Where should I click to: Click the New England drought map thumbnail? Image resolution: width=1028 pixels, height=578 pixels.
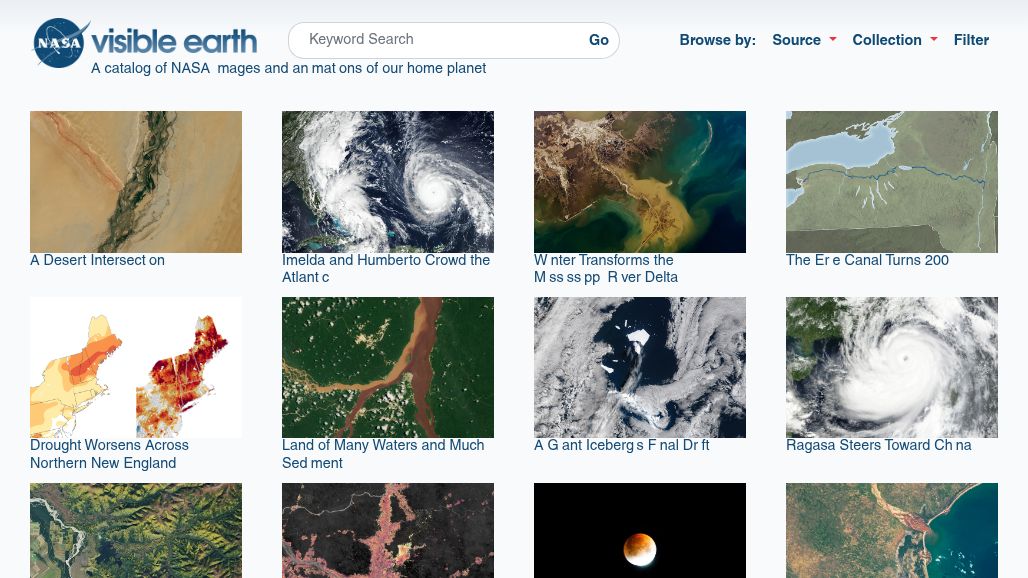(136, 367)
